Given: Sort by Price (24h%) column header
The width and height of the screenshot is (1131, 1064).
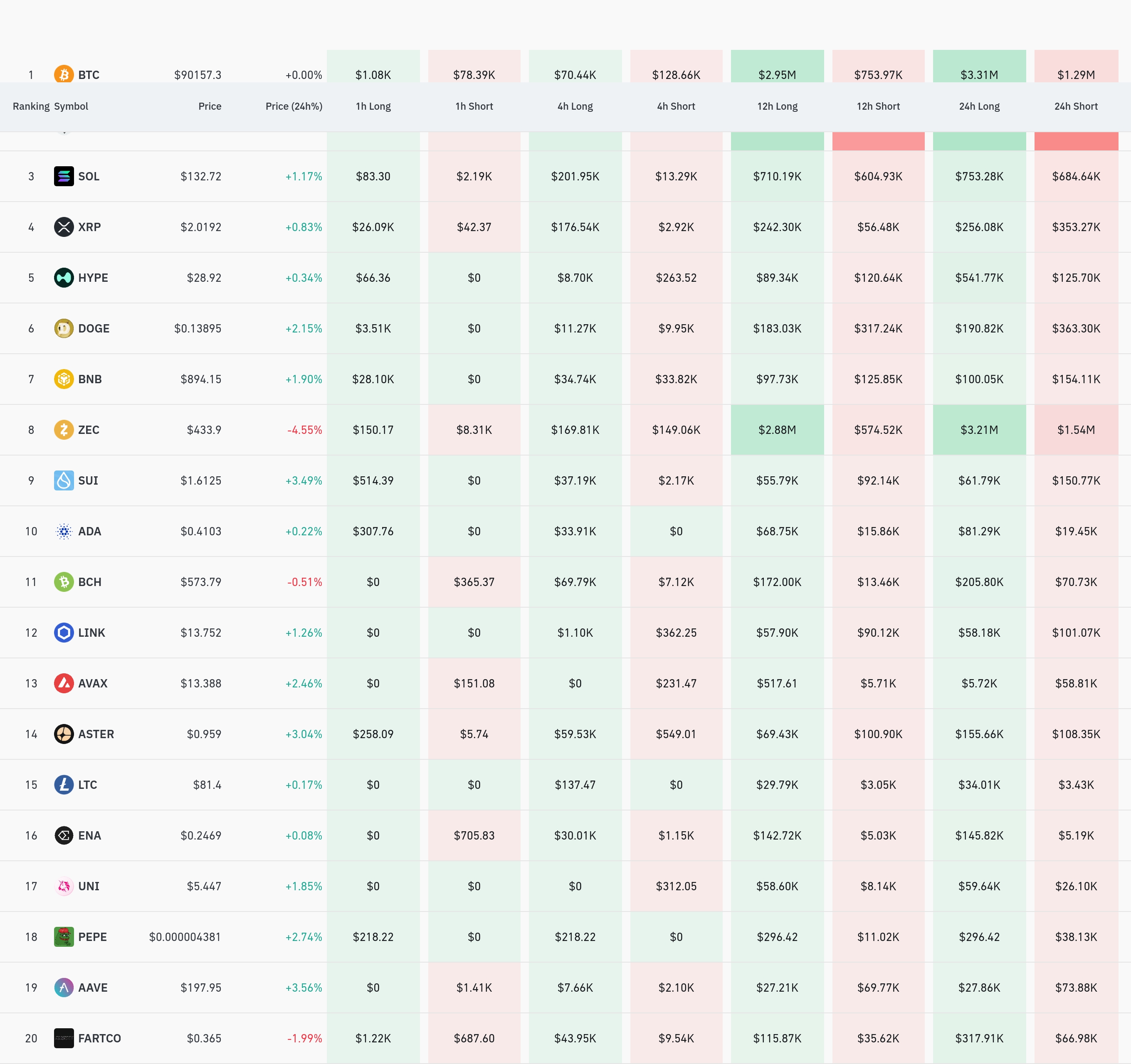Looking at the screenshot, I should (x=294, y=106).
